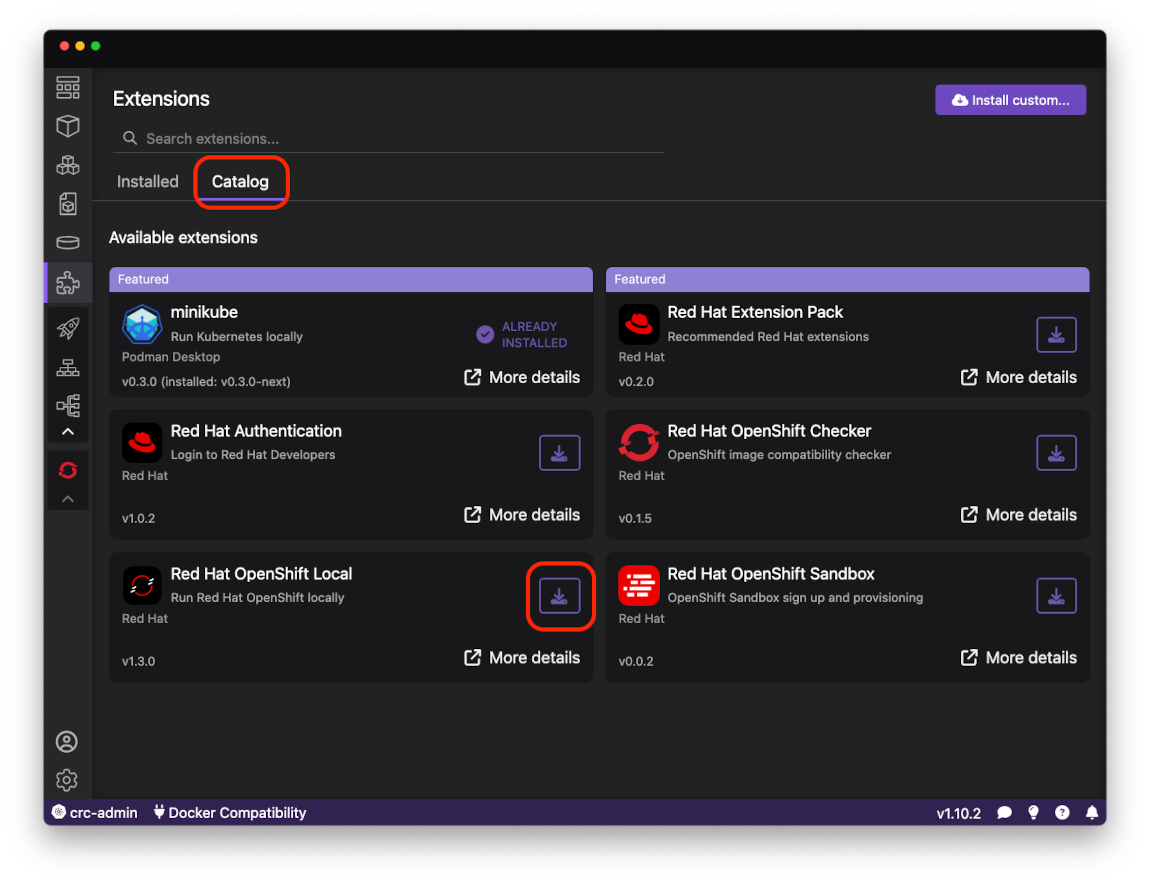Open More details for Red Hat Authentication
Viewport: 1150px width, 883px height.
[522, 515]
